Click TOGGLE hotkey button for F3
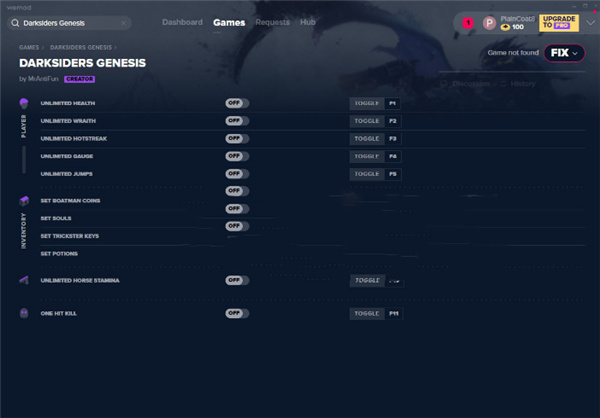The width and height of the screenshot is (600, 418). point(367,139)
